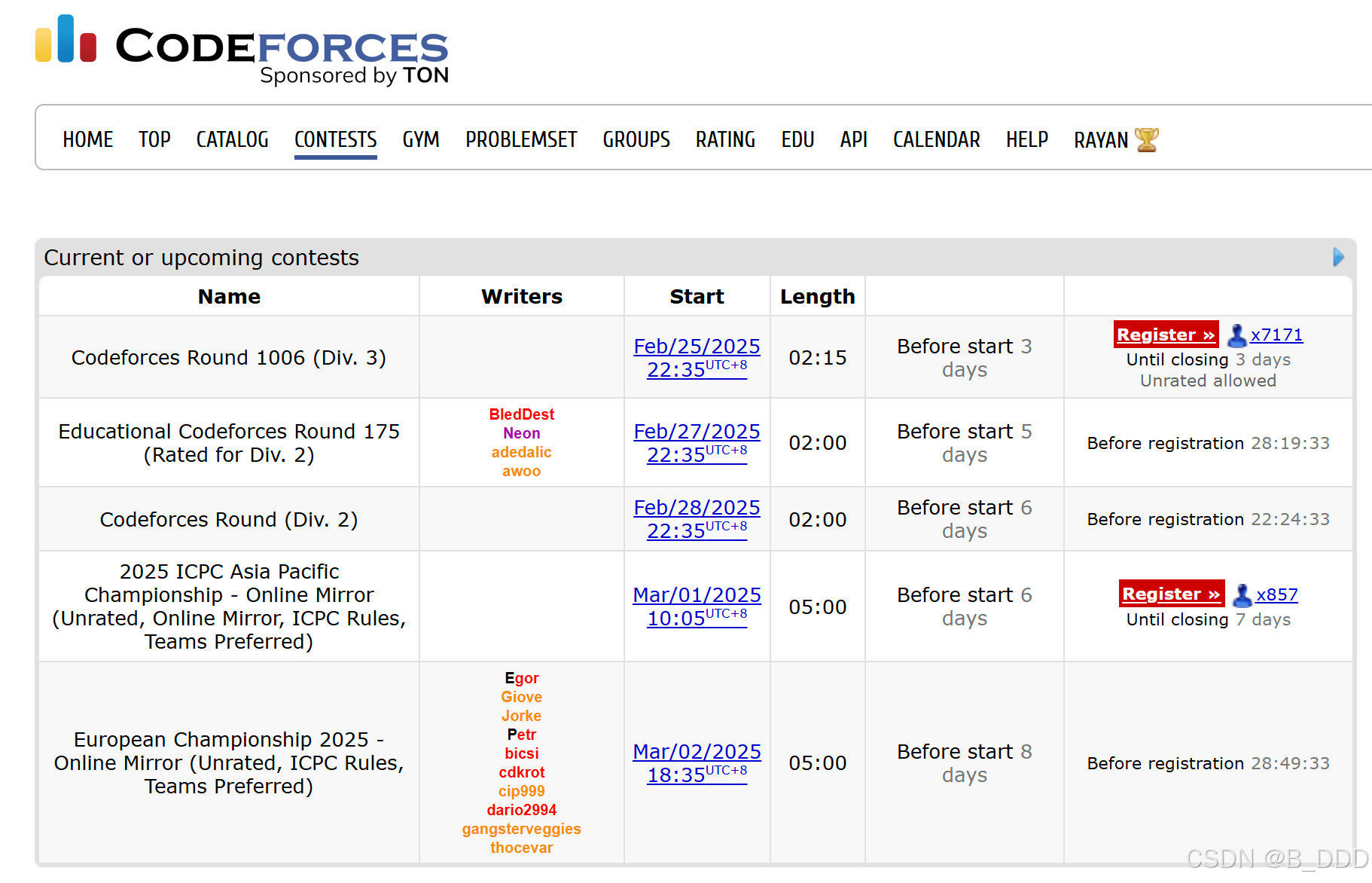Image resolution: width=1372 pixels, height=883 pixels.
Task: Open writer Jorke's profile
Action: pos(521,716)
